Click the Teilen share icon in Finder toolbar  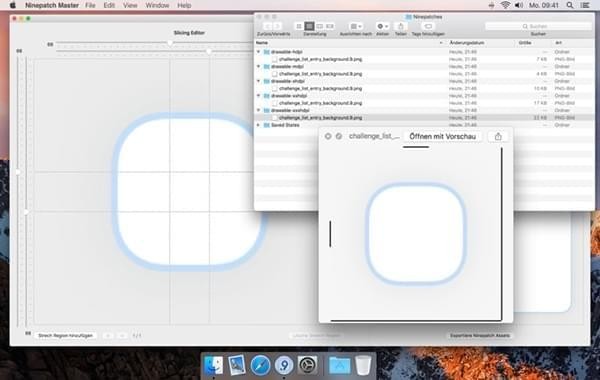(x=401, y=26)
